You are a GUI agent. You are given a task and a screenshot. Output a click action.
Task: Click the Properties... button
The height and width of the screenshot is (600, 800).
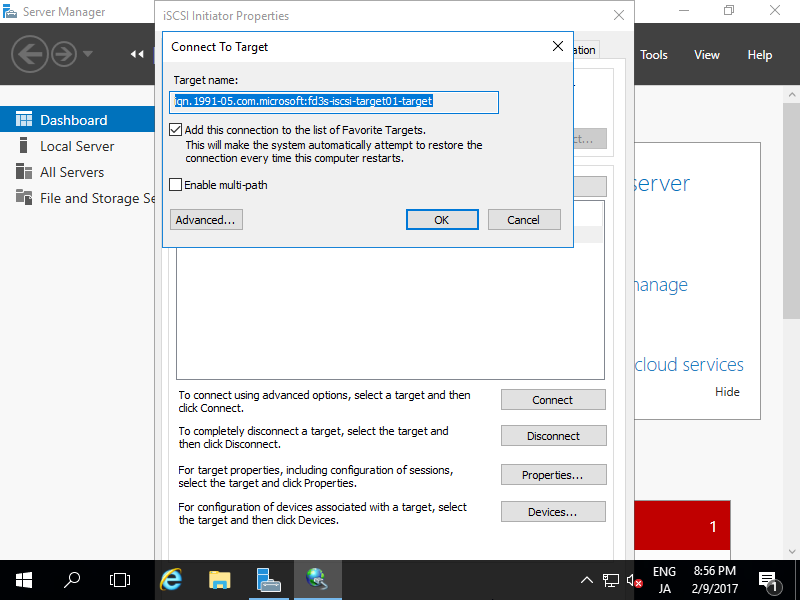pyautogui.click(x=553, y=475)
